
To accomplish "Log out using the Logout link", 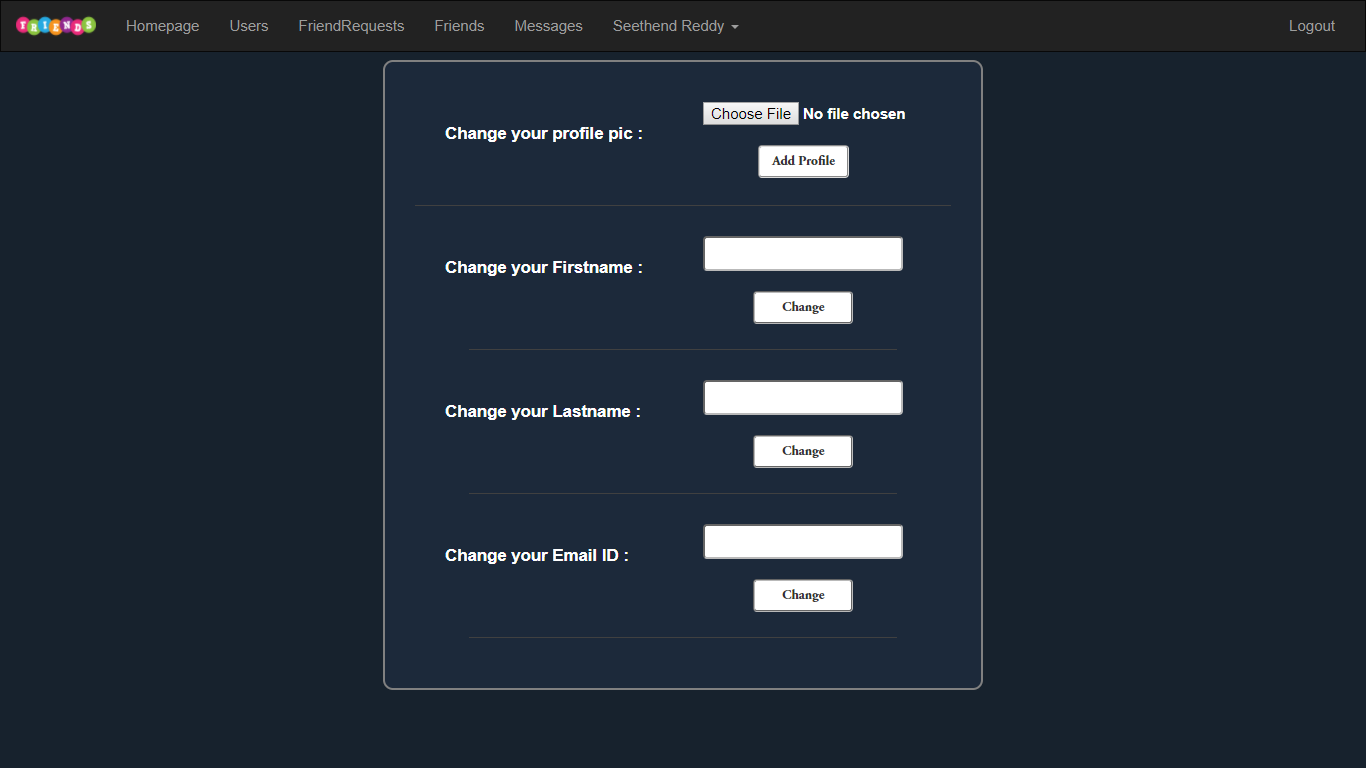I will 1312,26.
